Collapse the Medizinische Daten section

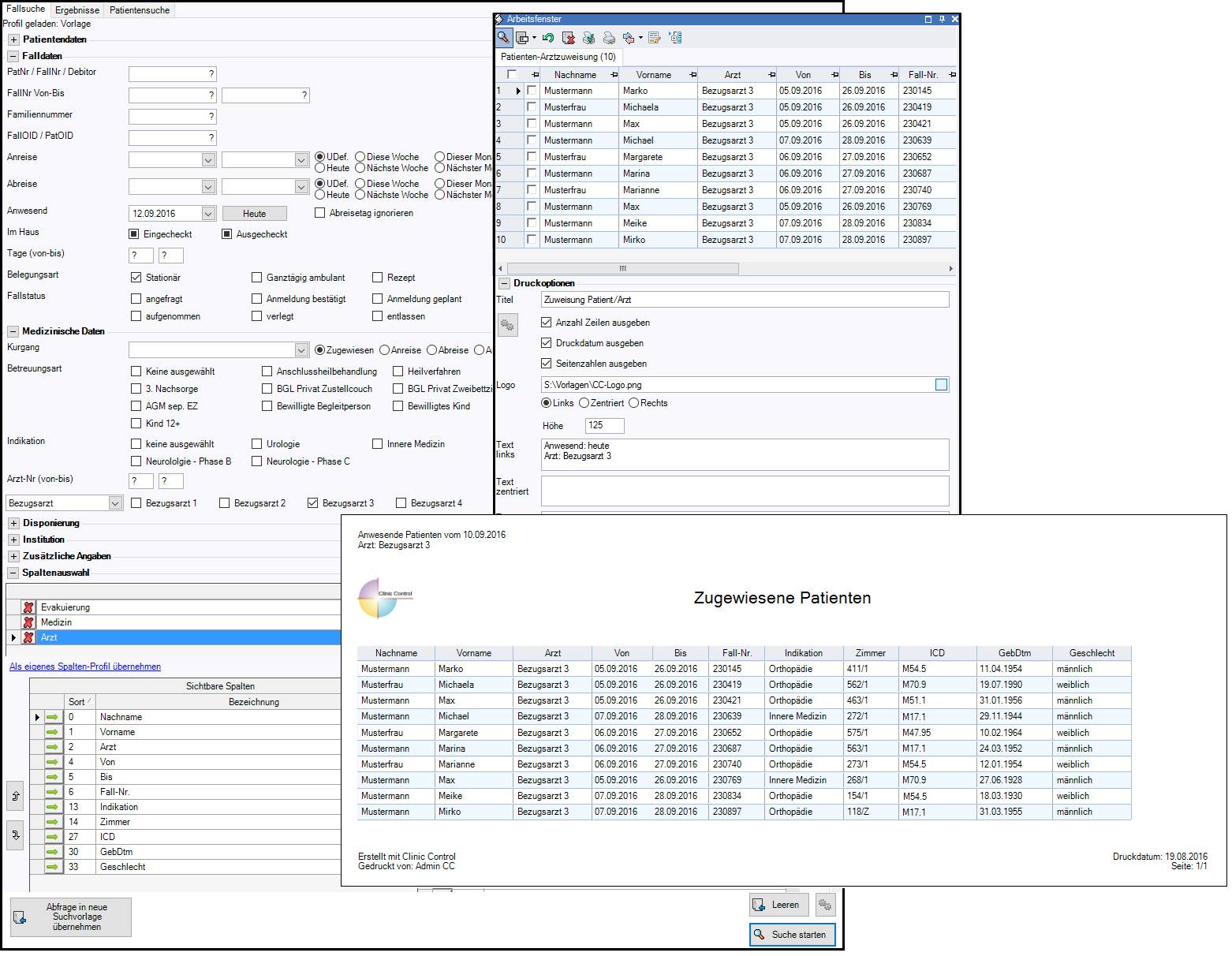pyautogui.click(x=13, y=331)
